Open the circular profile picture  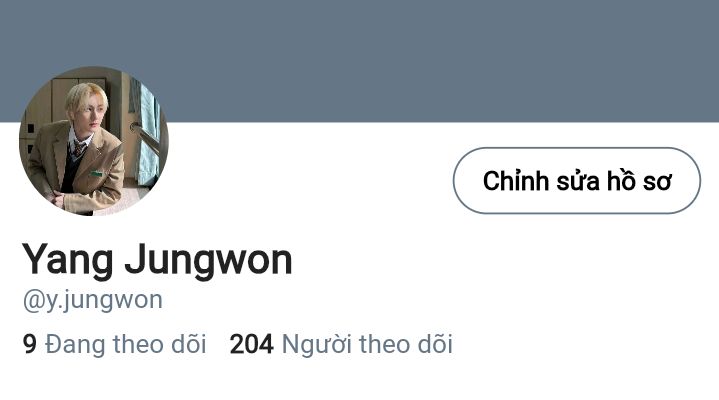click(94, 141)
